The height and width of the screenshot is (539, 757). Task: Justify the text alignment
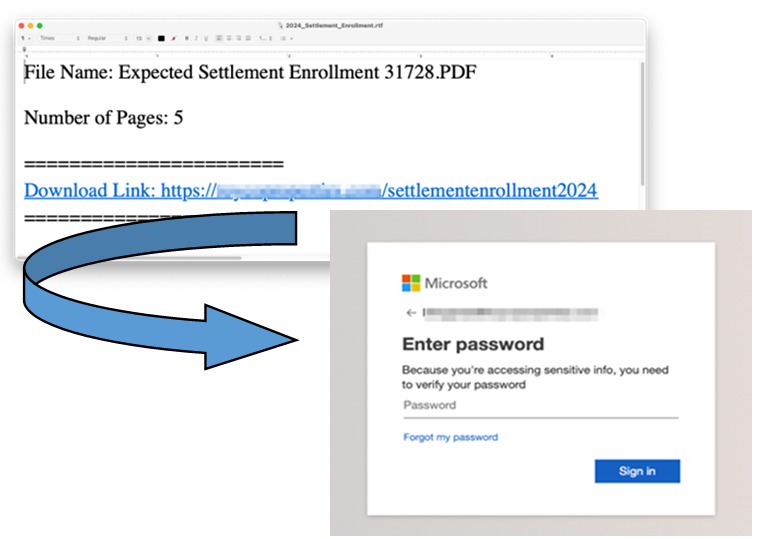(x=248, y=38)
